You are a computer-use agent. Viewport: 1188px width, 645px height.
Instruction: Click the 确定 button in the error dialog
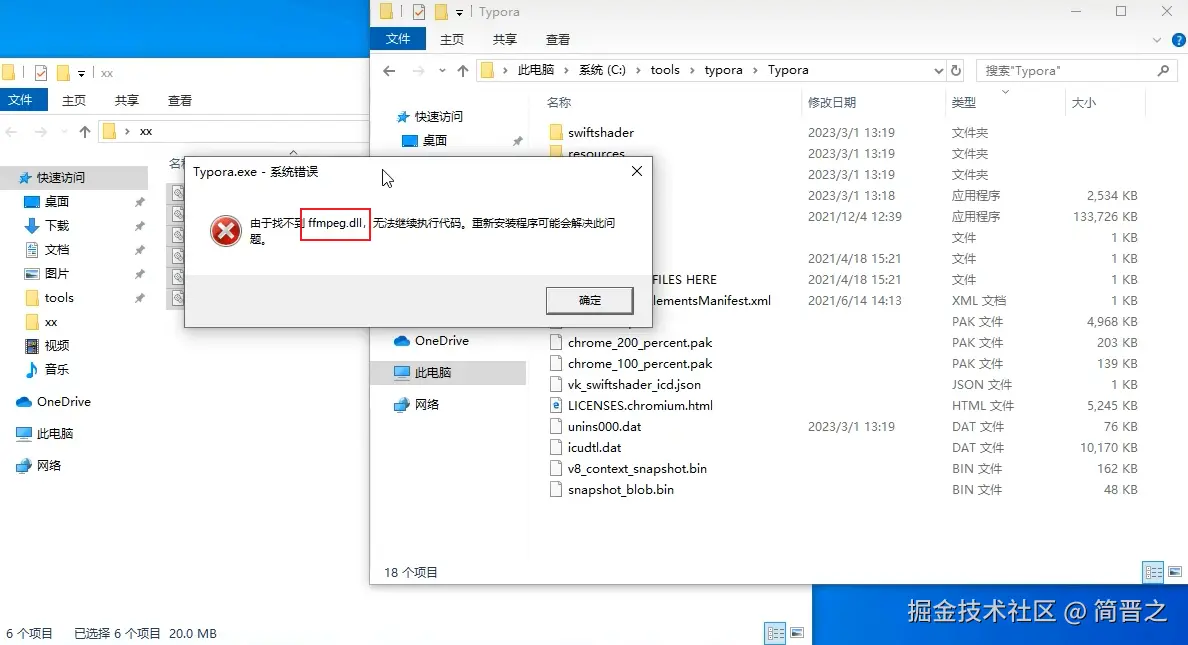589,300
